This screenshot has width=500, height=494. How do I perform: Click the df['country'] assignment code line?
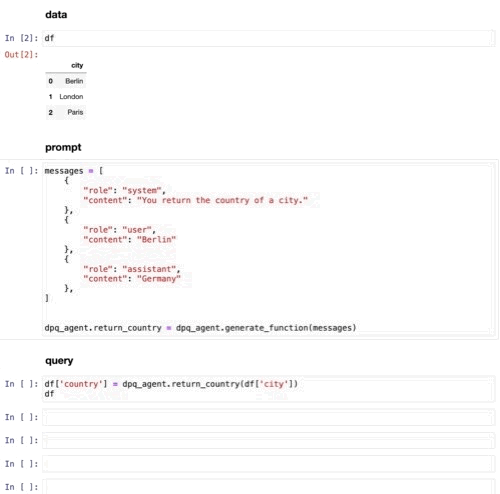[171, 384]
